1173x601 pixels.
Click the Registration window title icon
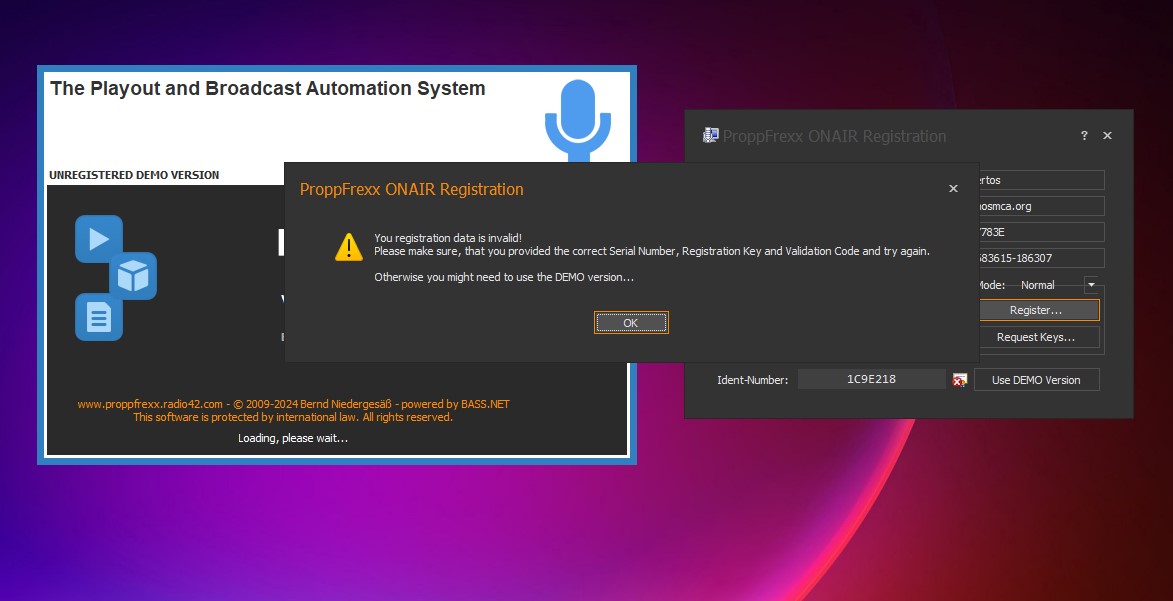pyautogui.click(x=711, y=136)
